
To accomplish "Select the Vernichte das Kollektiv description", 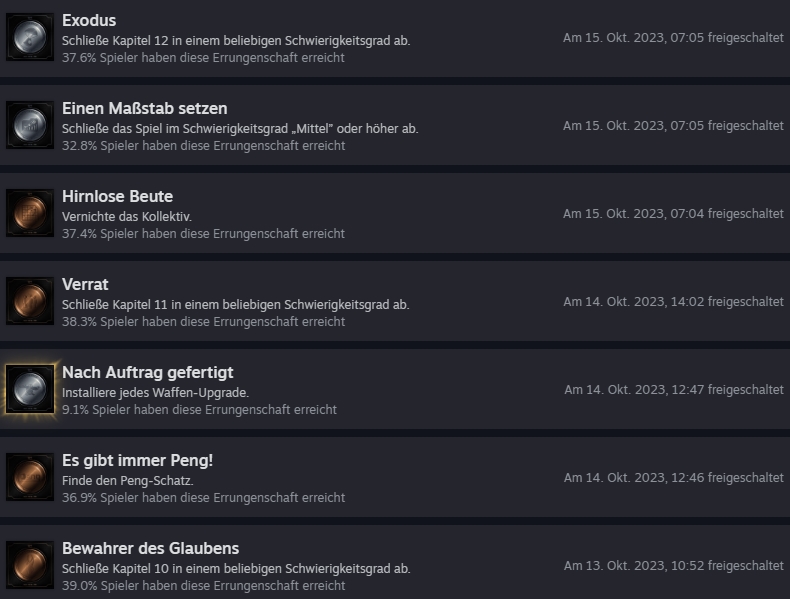I will [127, 217].
